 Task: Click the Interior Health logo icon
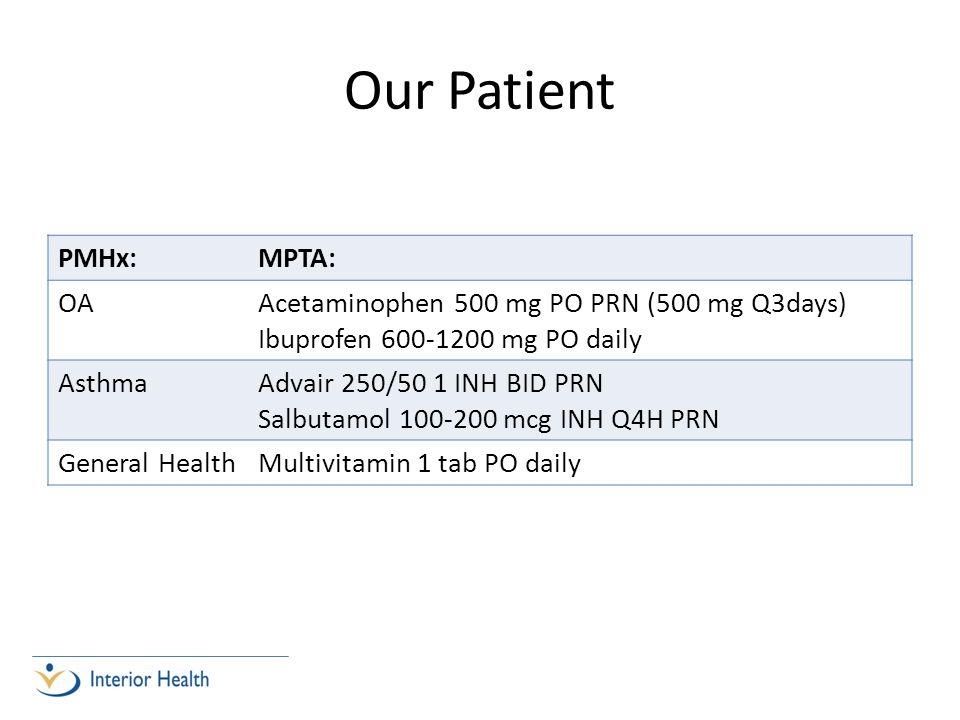[x=57, y=680]
